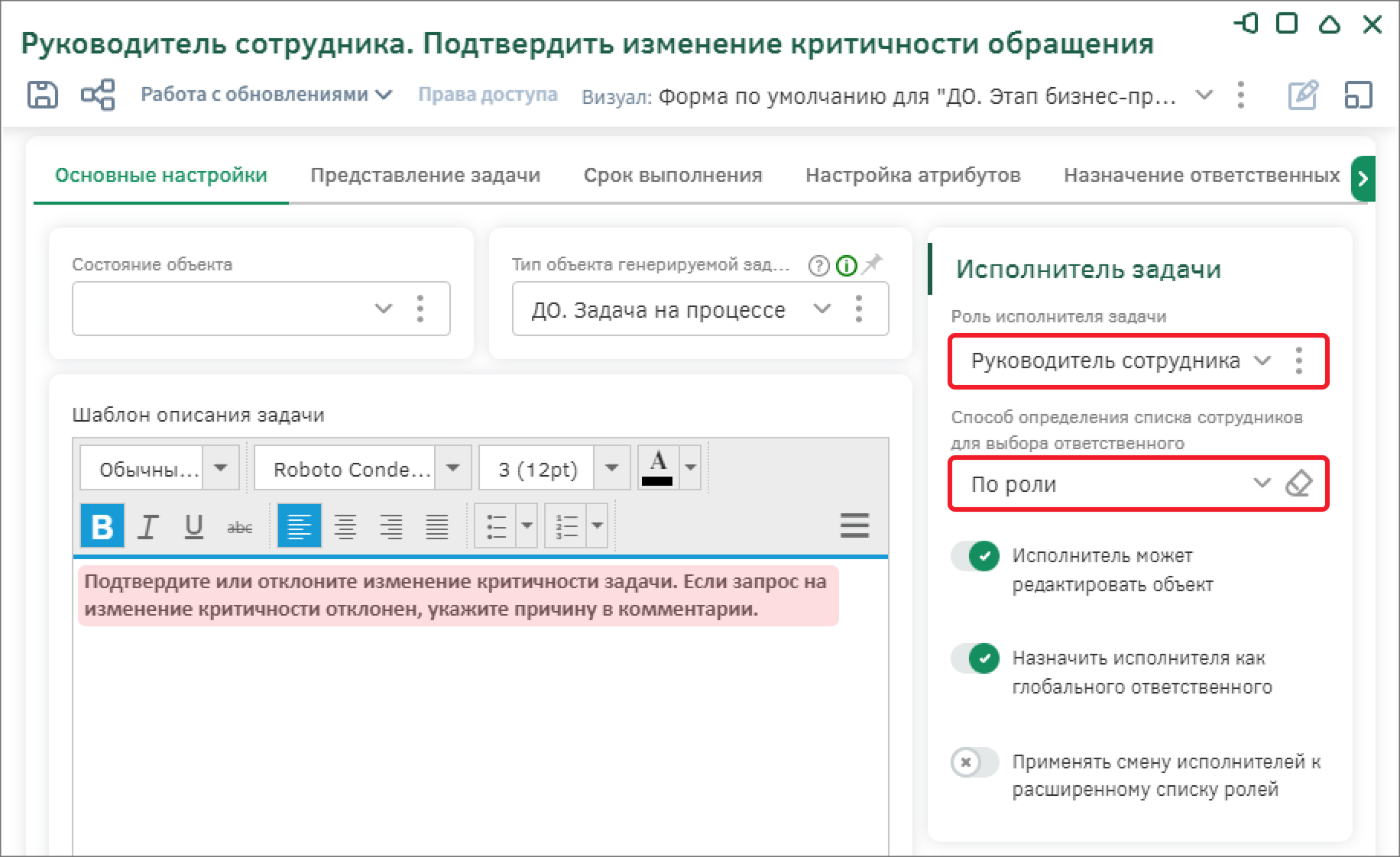Click the 'Исполнитель задачи' heading
Screen dimensions: 1400x857
tap(1088, 269)
